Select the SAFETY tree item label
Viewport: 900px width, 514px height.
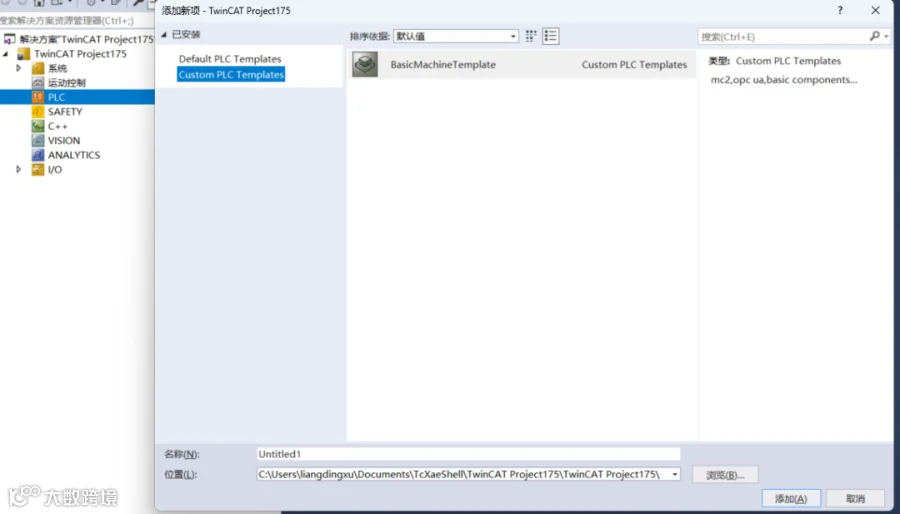tap(65, 112)
